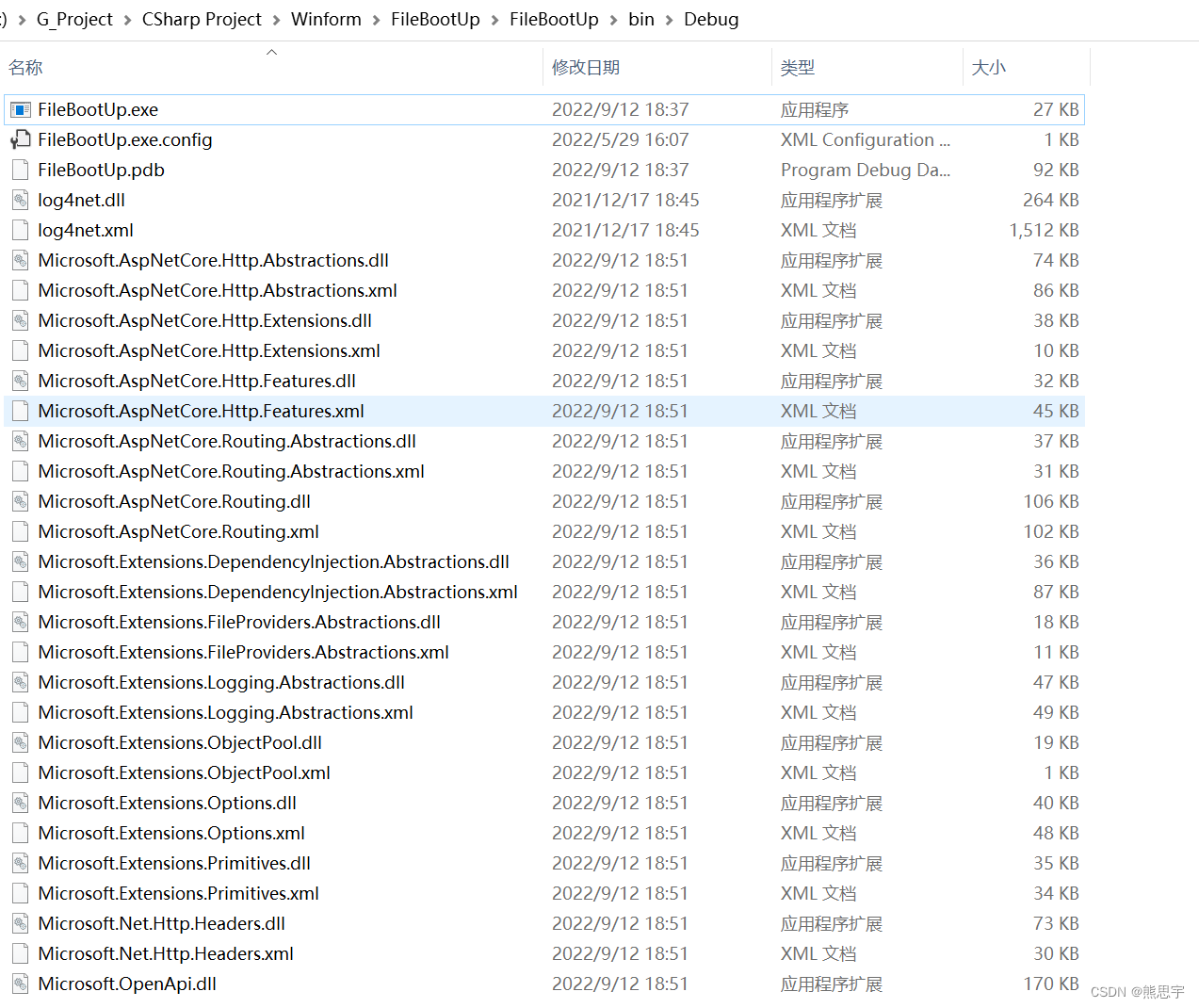Click the Microsoft.OpenApi.dll file icon
The height and width of the screenshot is (1008, 1199).
pyautogui.click(x=20, y=984)
